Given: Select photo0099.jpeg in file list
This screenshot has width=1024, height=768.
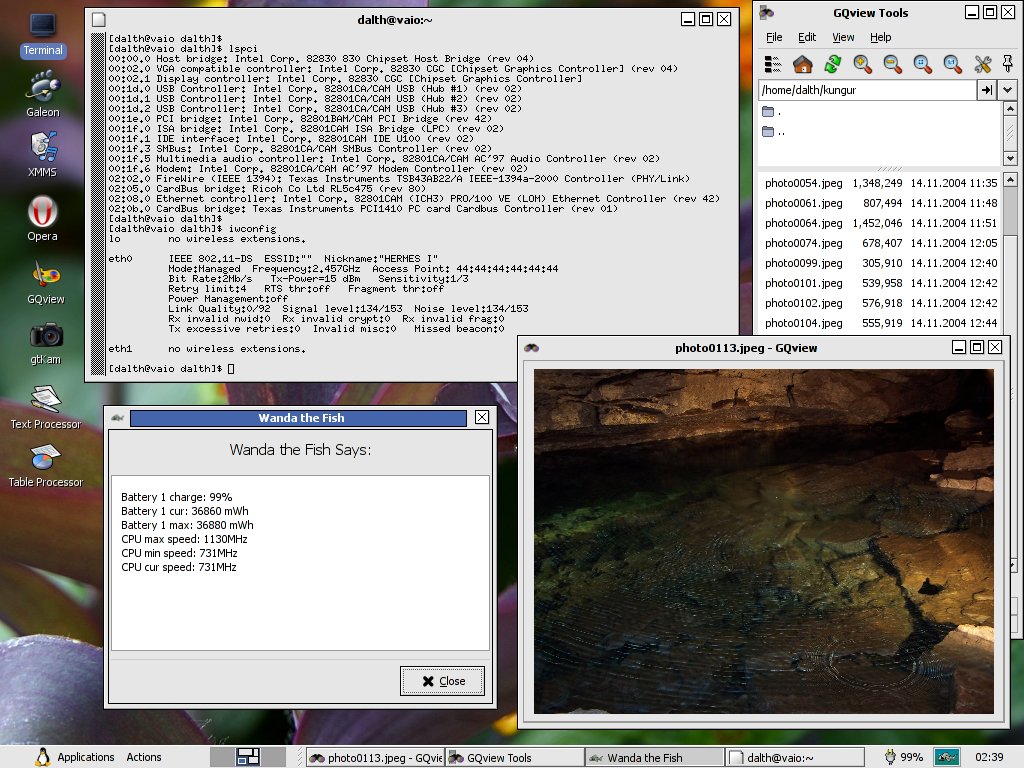Looking at the screenshot, I should pyautogui.click(x=880, y=263).
